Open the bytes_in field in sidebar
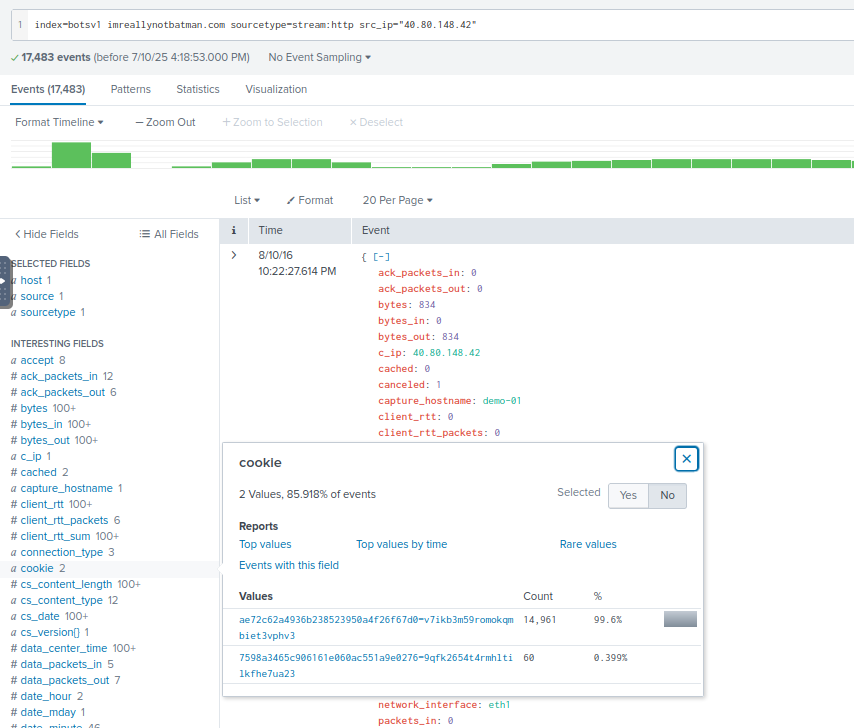Screen dimensions: 854x728 [x=41, y=424]
